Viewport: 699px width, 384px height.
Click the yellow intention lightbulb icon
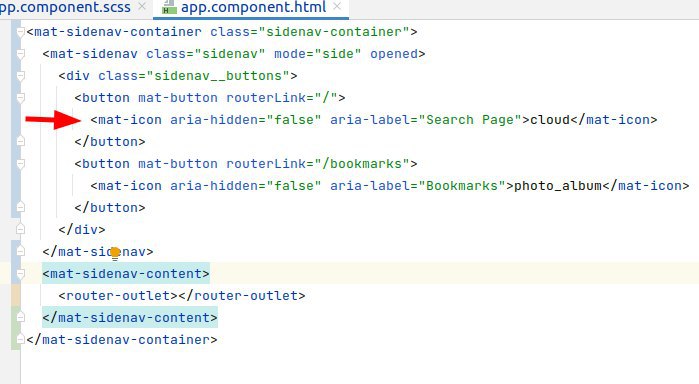[115, 253]
